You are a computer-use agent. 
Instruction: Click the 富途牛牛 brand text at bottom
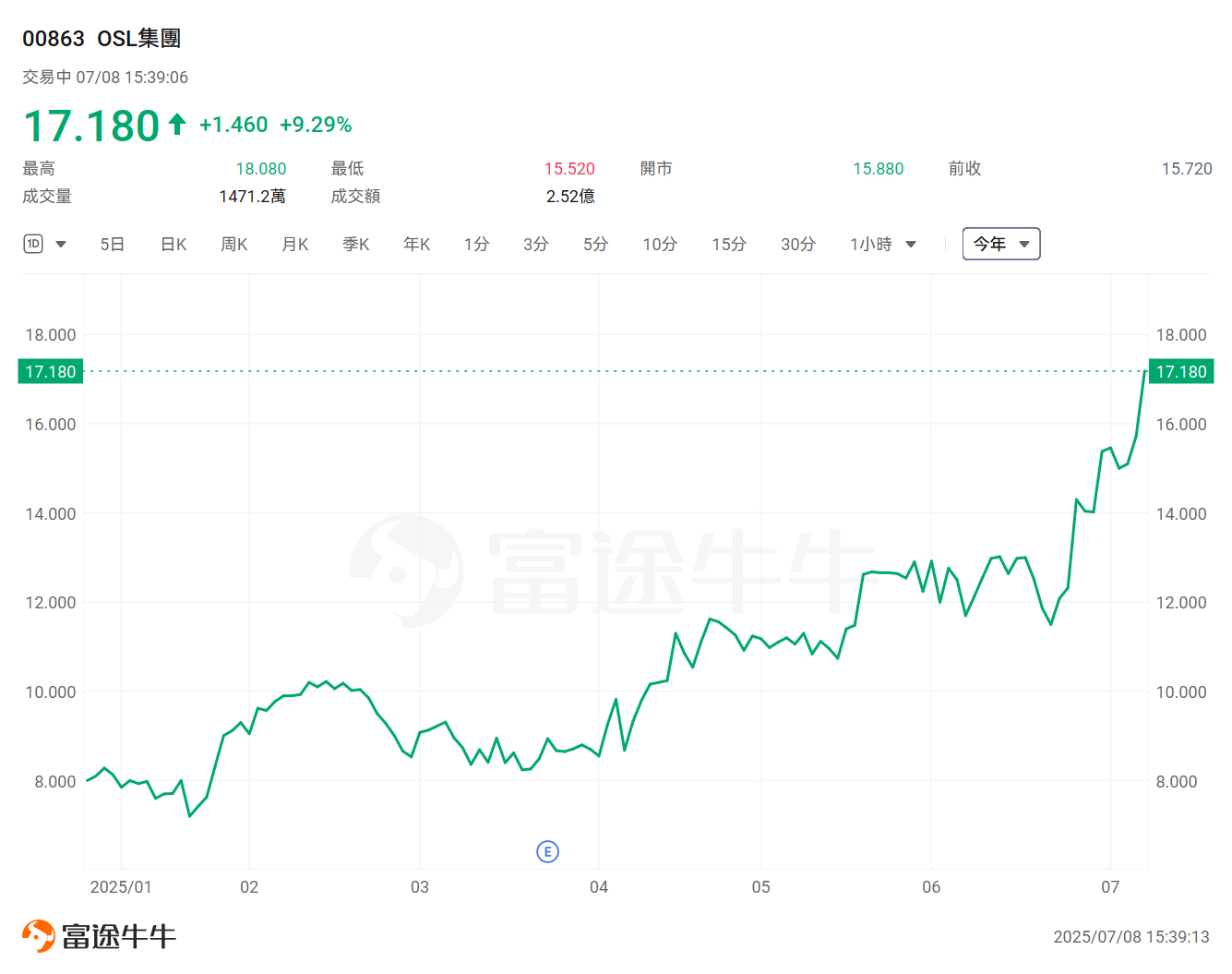point(118,936)
